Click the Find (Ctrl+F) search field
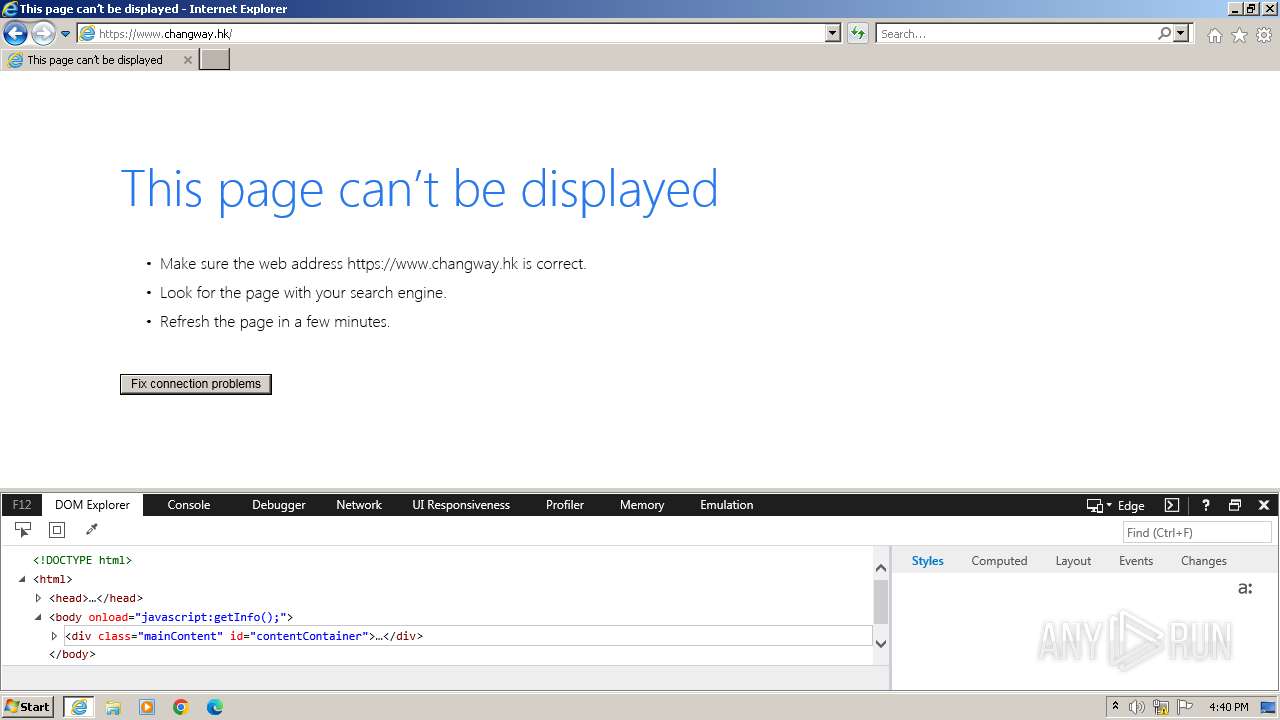 click(1197, 532)
